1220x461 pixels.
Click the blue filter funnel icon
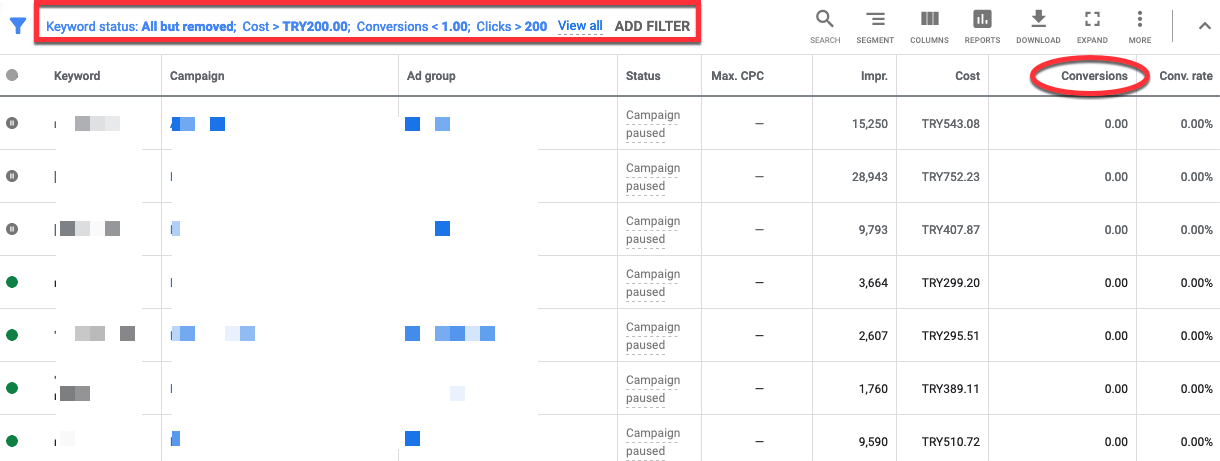17,27
